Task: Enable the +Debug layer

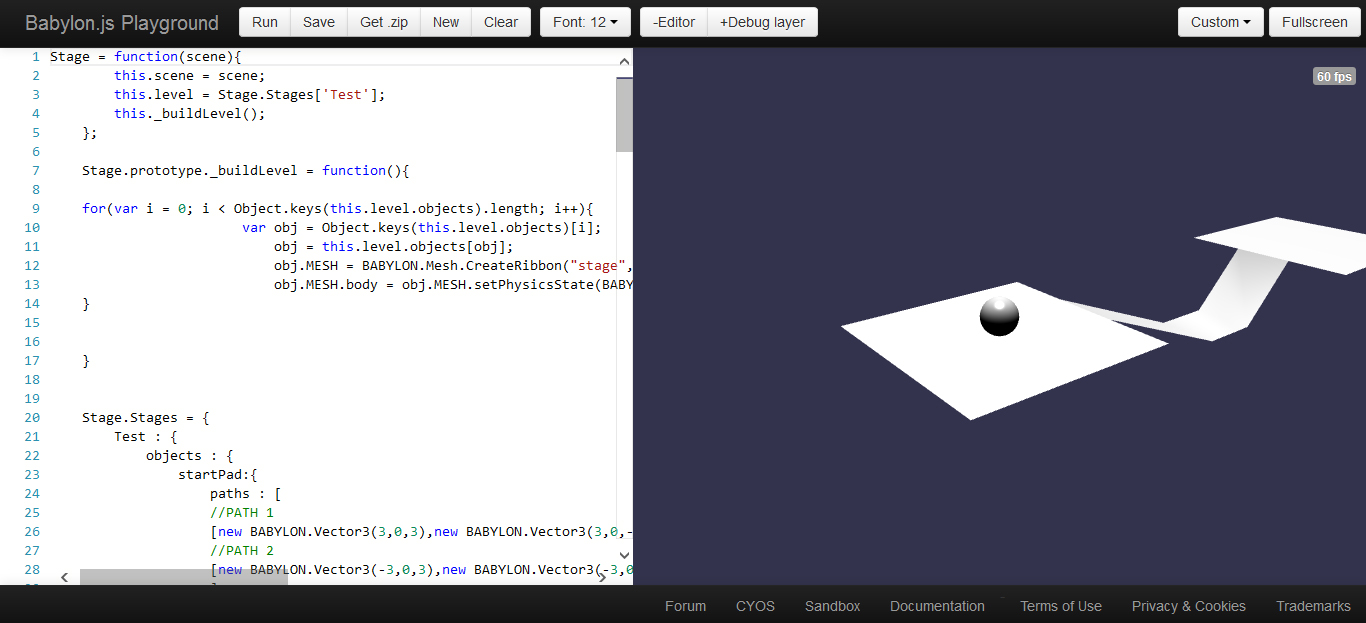Action: click(x=762, y=22)
